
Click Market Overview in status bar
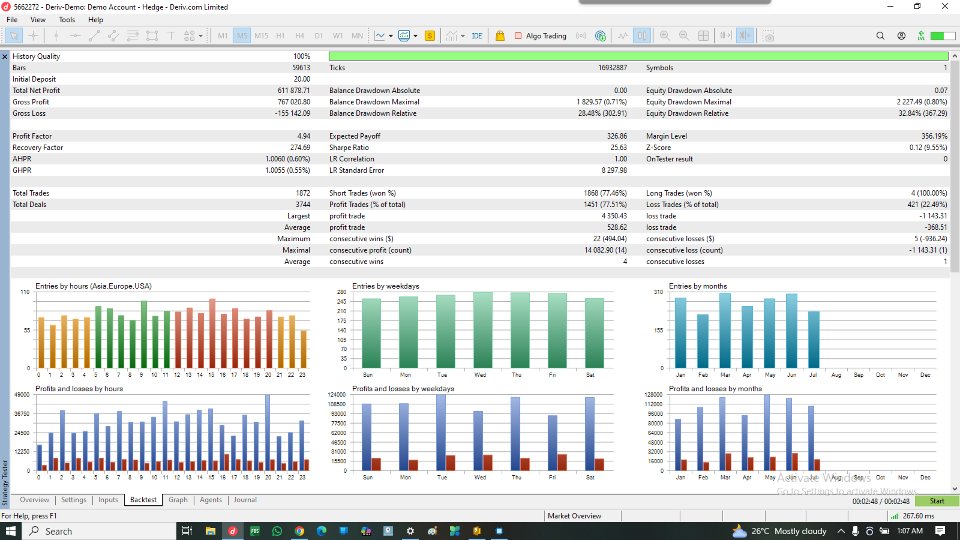tap(574, 516)
